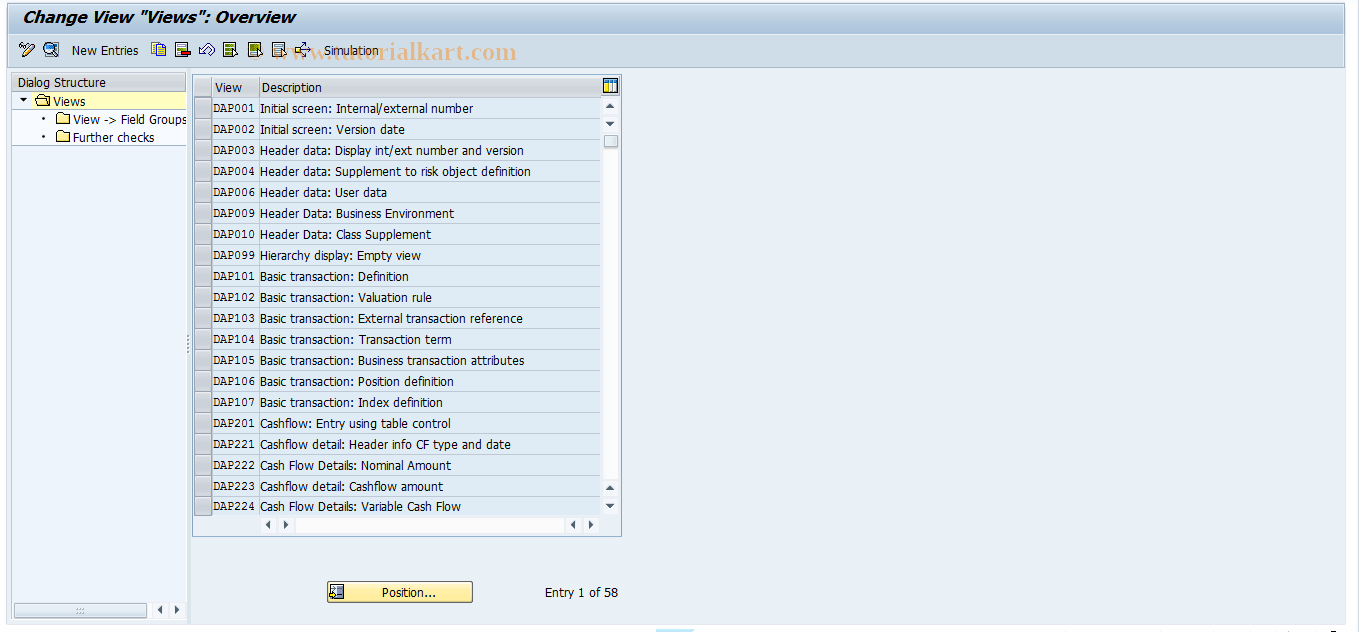1359x632 pixels.
Task: Click the Delete entry icon
Action: coord(183,50)
